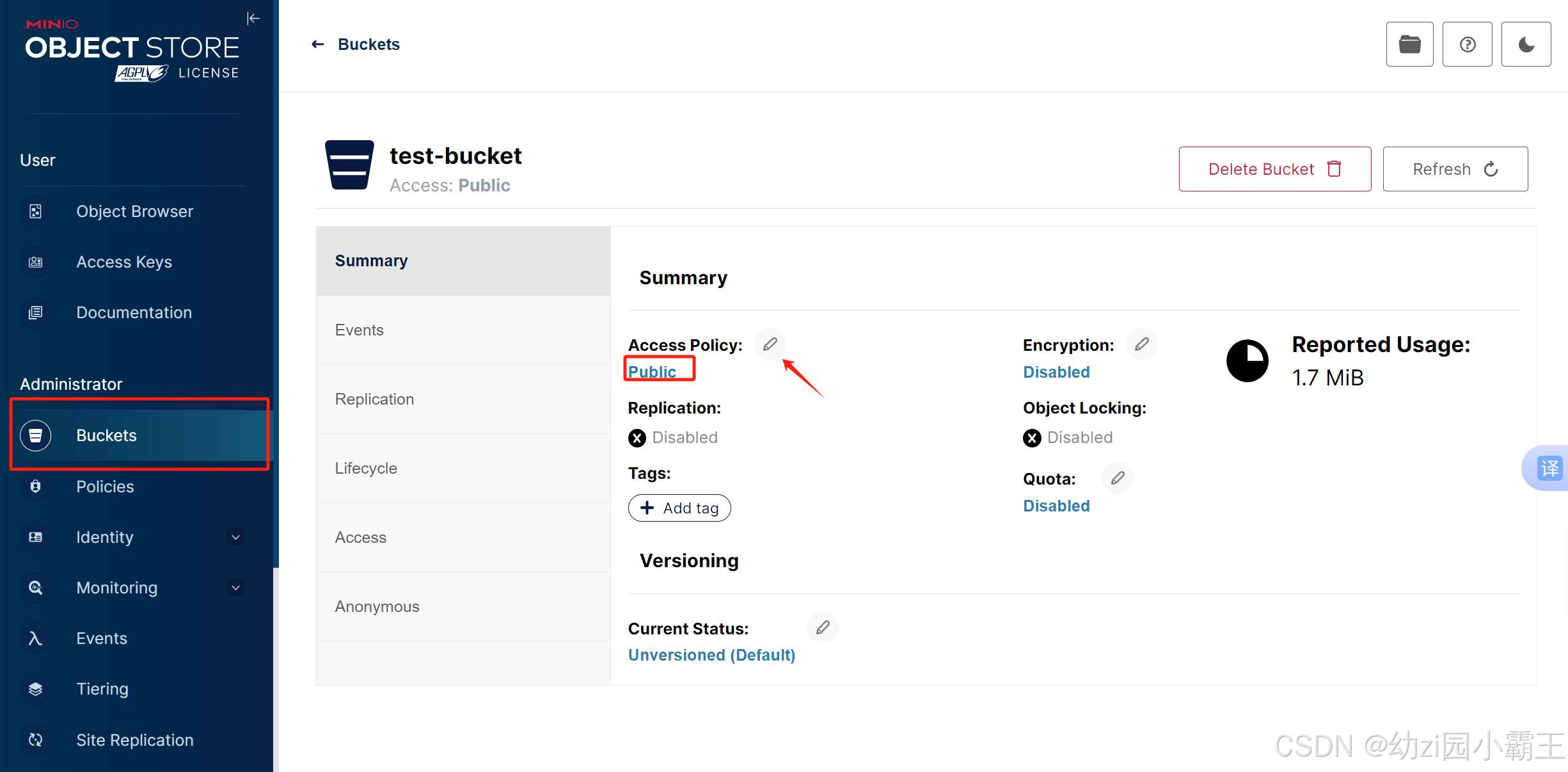The height and width of the screenshot is (772, 1568).
Task: Click the translate floating widget
Action: [1548, 468]
